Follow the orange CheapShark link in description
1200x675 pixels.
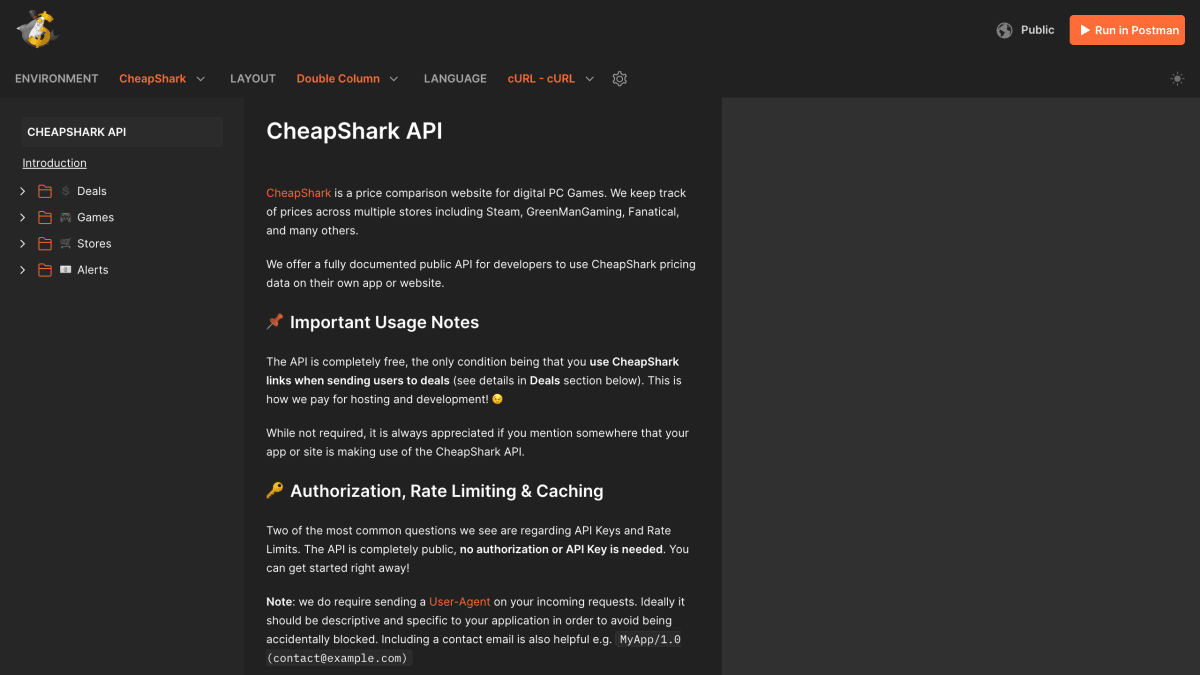pos(298,193)
